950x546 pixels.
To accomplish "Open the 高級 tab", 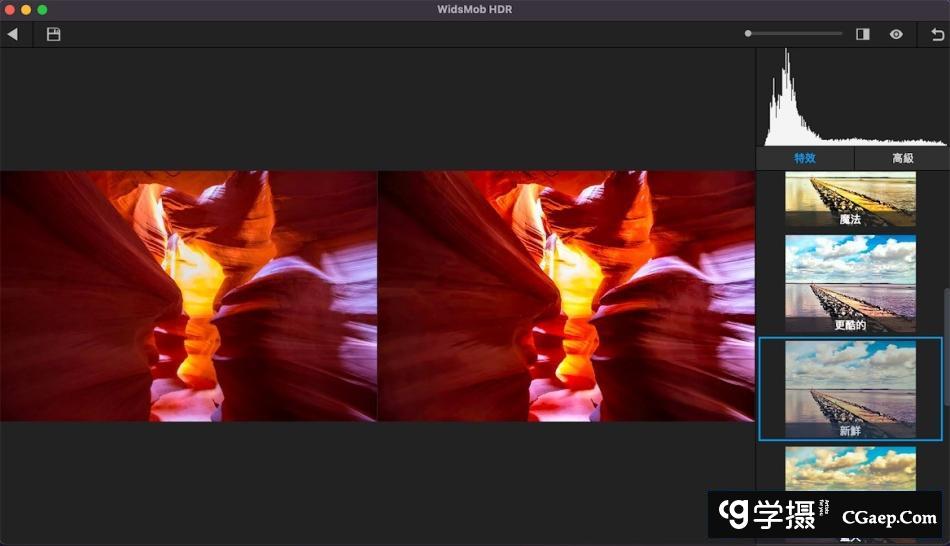I will point(902,158).
